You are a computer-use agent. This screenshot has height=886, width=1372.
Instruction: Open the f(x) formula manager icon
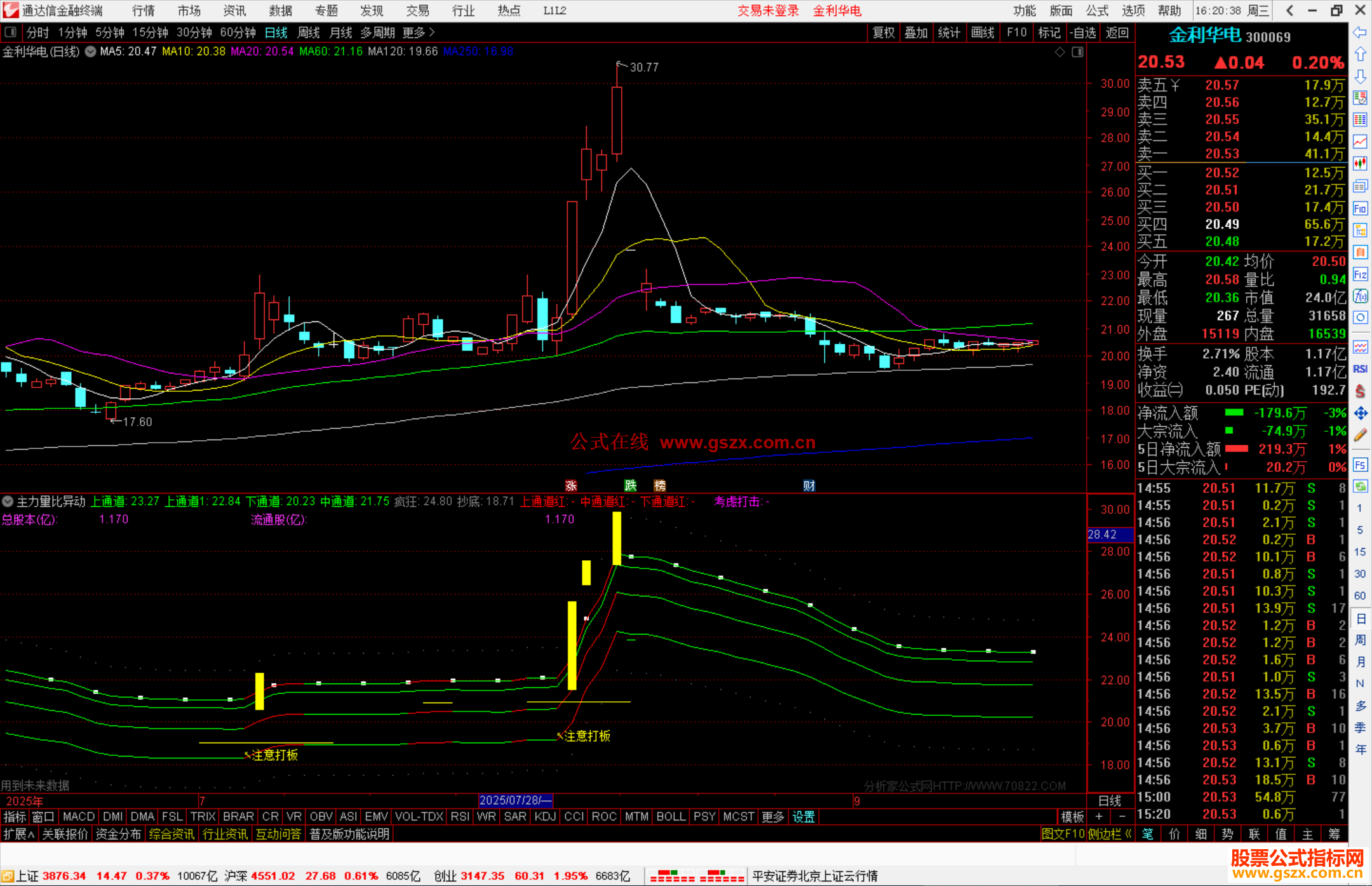(x=1360, y=296)
